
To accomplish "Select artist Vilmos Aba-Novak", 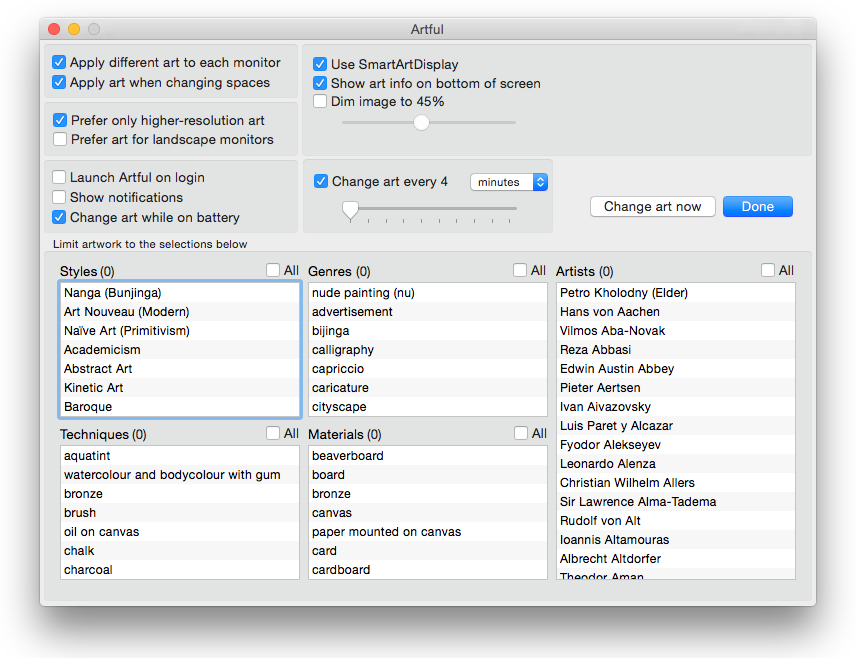I will [x=676, y=331].
